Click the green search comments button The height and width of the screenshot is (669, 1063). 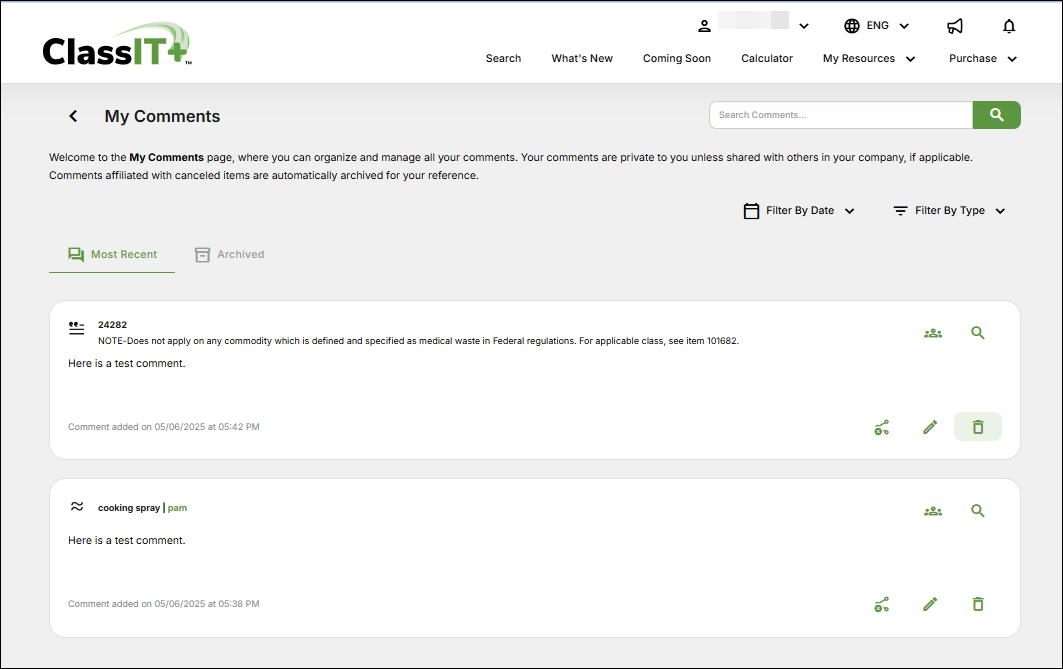tap(996, 115)
